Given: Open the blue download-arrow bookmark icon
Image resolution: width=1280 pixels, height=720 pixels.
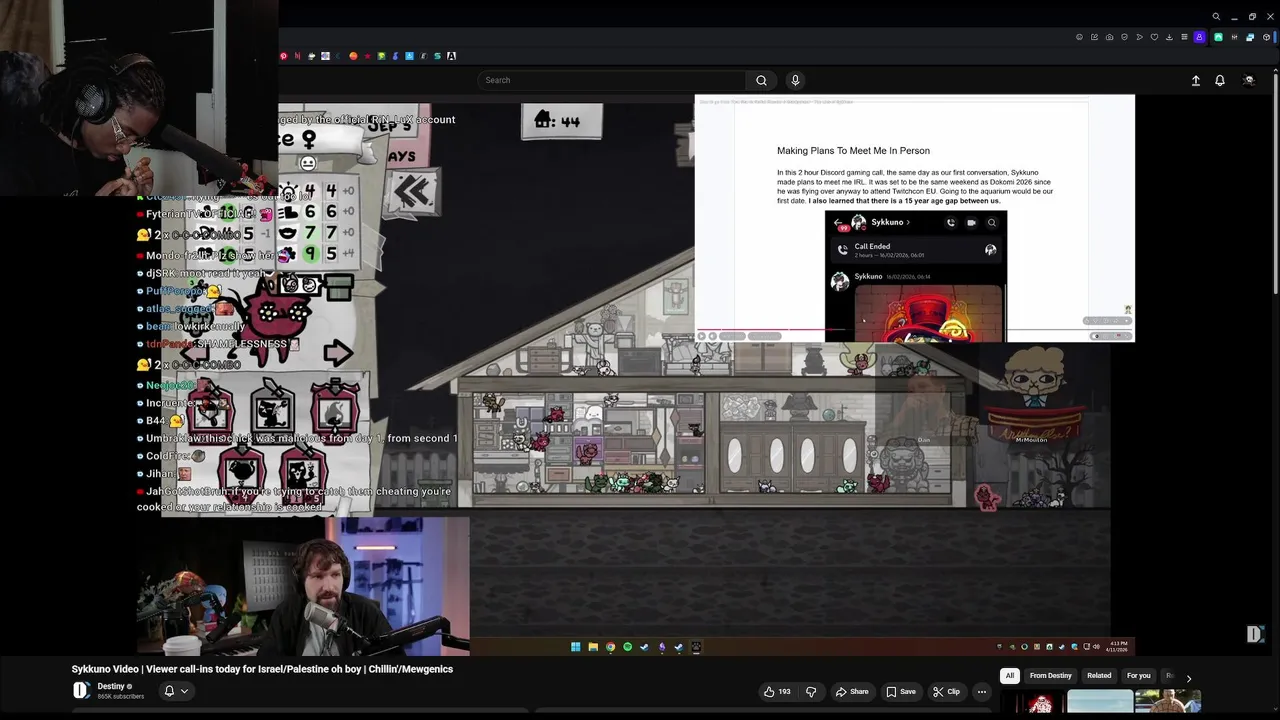Looking at the screenshot, I should pos(410,56).
